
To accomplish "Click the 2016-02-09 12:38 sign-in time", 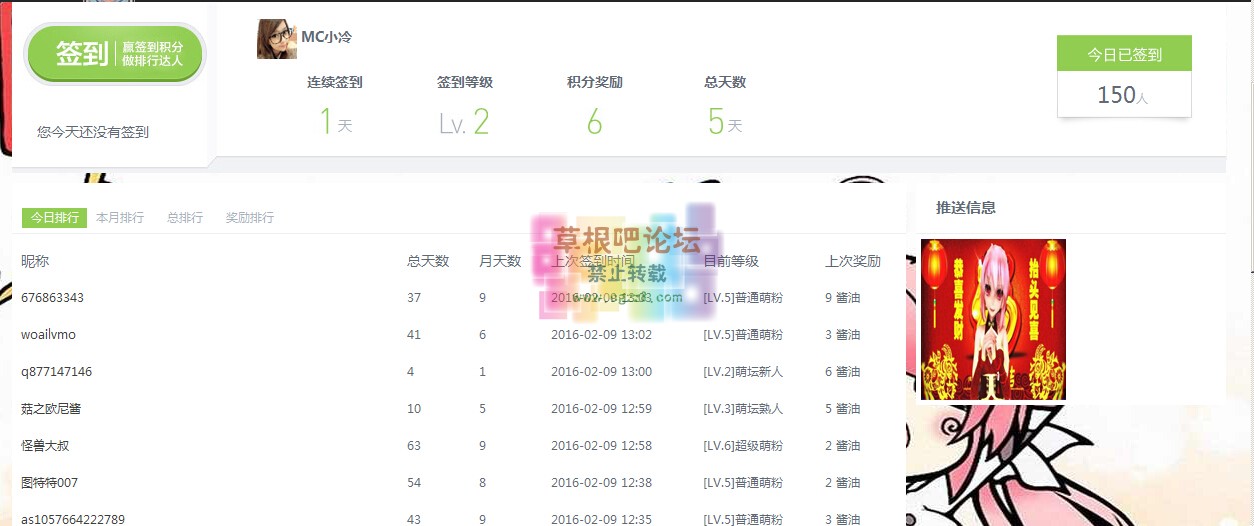I will (x=601, y=482).
